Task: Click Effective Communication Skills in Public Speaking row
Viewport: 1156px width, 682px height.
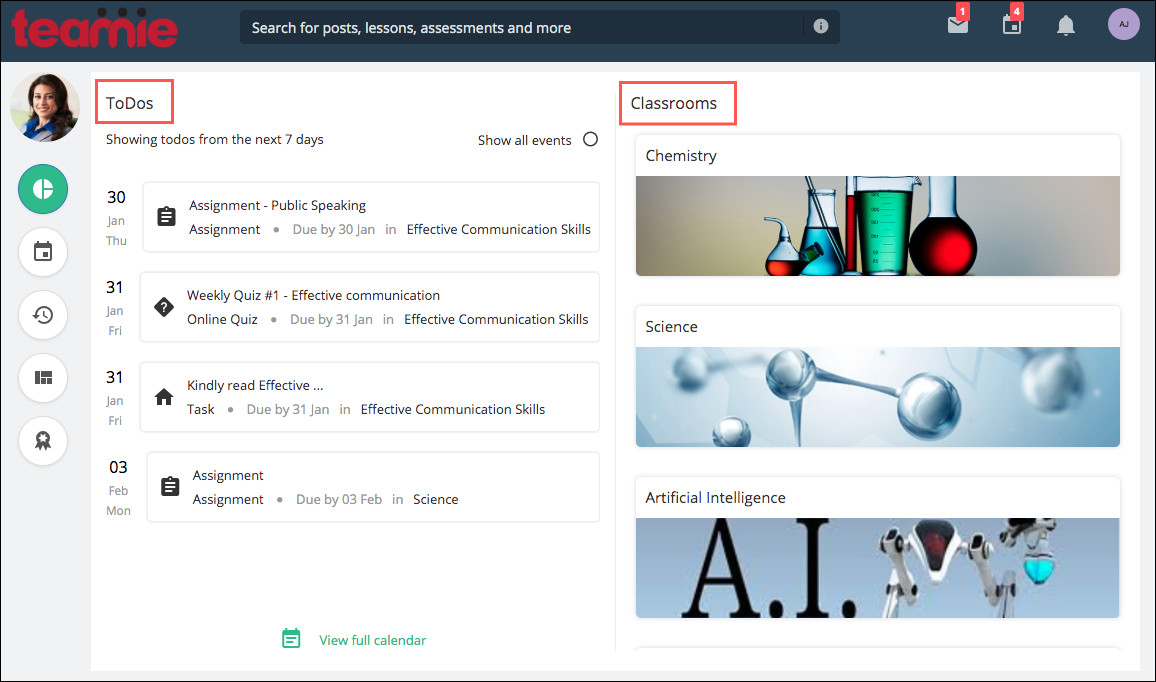Action: pos(498,229)
